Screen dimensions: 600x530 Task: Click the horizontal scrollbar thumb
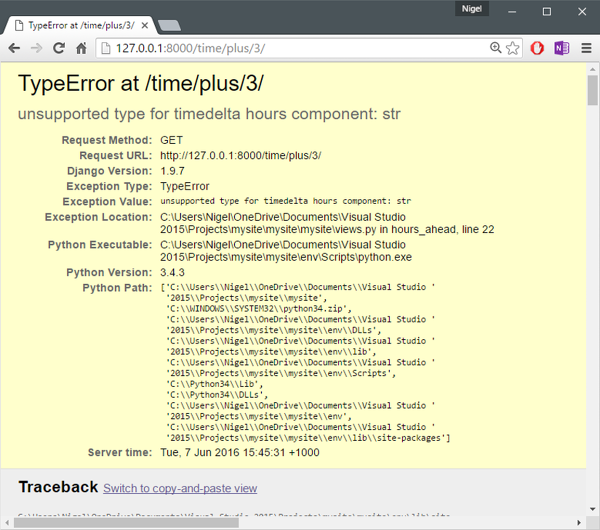point(126,522)
